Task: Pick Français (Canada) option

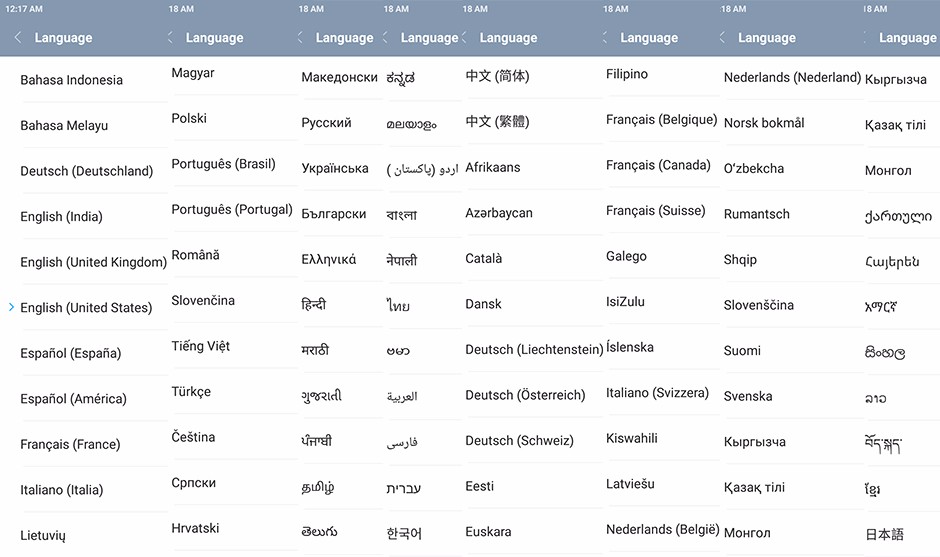Action: pos(658,165)
